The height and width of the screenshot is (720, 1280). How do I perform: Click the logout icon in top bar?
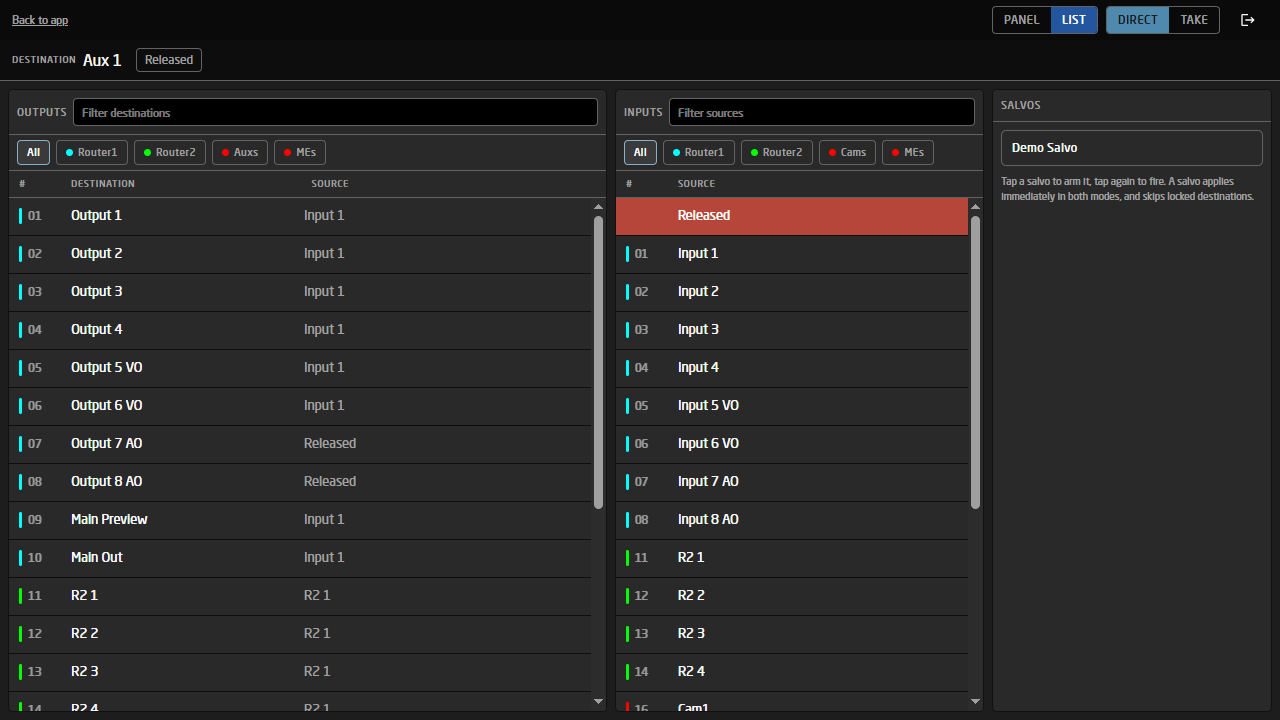[x=1248, y=20]
